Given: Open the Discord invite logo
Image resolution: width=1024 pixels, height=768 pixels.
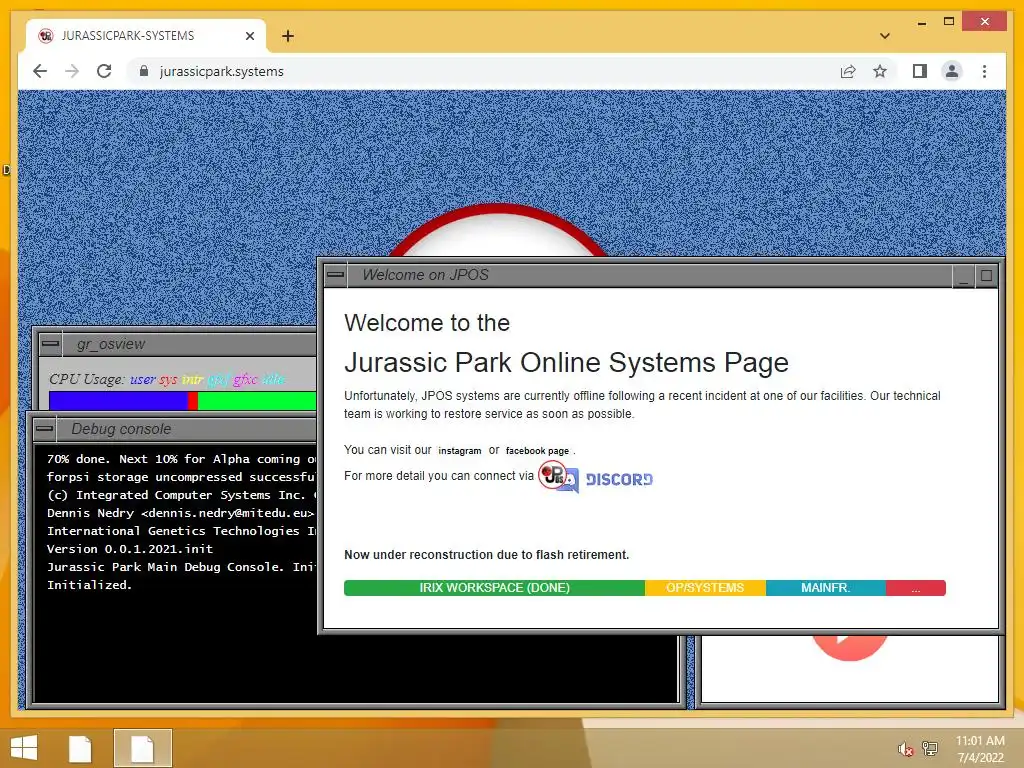Looking at the screenshot, I should (596, 477).
